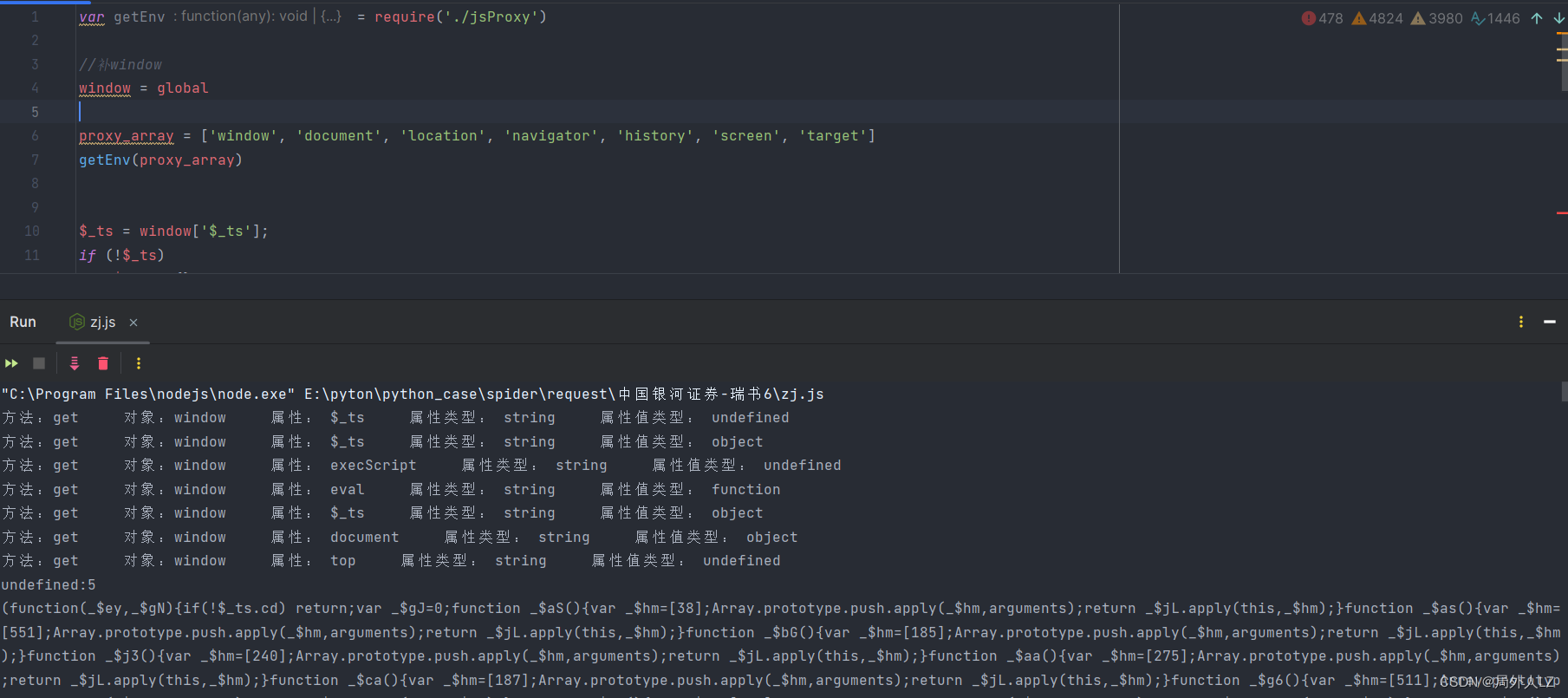Click the red error stripe mark by line 9
Image resolution: width=1568 pixels, height=698 pixels.
[x=1562, y=212]
